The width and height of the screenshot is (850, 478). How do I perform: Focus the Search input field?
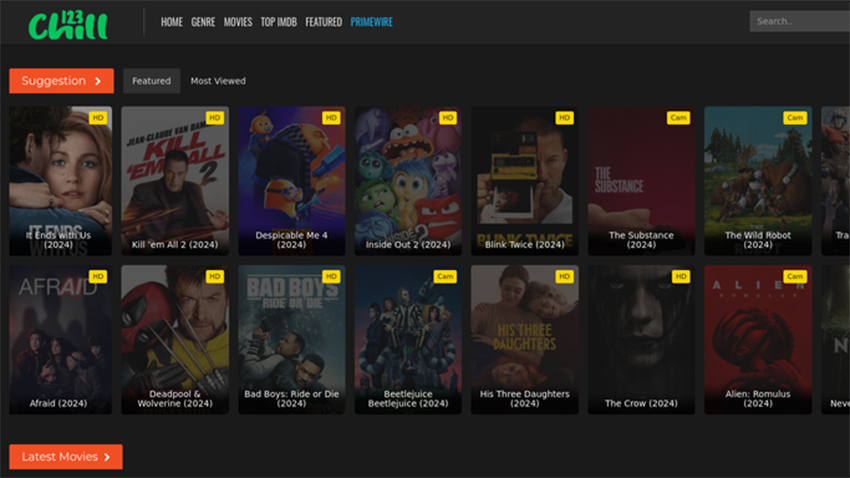pos(800,21)
